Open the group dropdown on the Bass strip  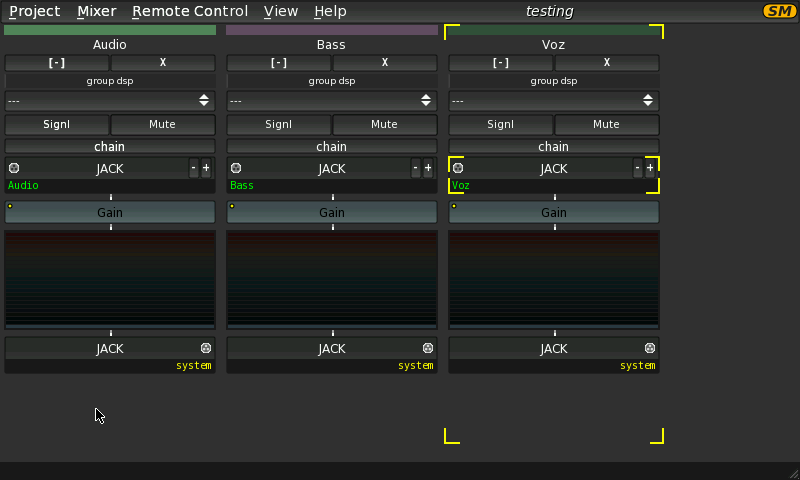pyautogui.click(x=332, y=100)
